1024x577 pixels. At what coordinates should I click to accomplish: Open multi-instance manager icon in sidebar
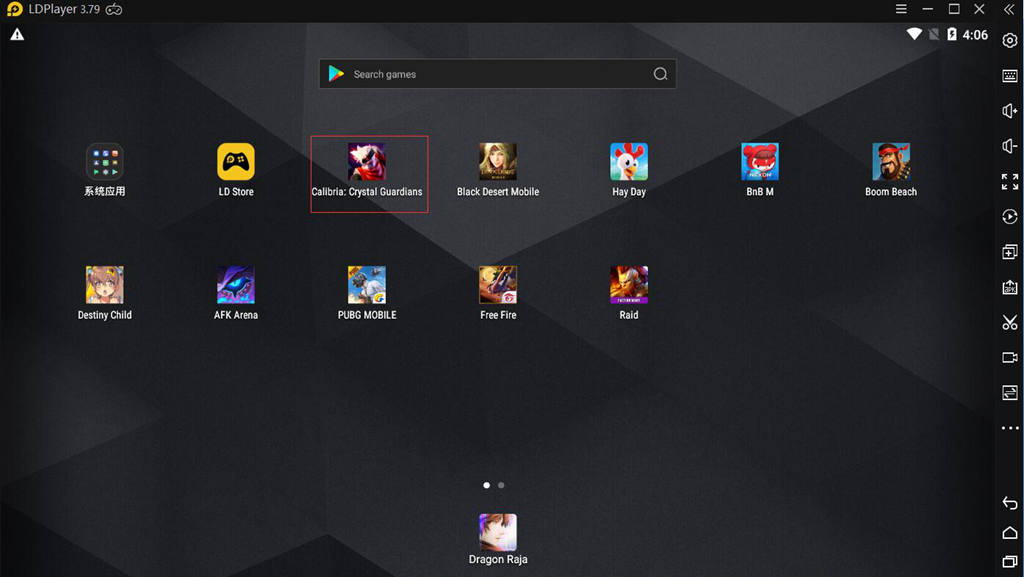point(1010,252)
